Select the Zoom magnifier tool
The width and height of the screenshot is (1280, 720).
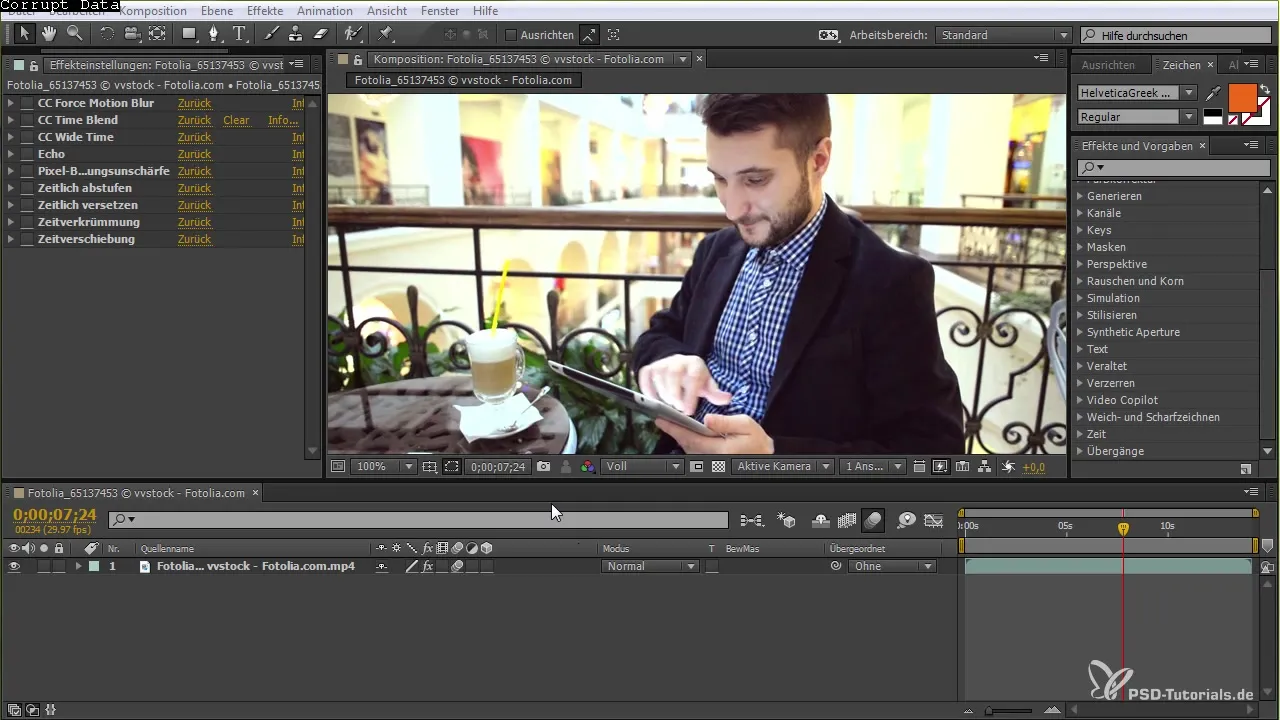tap(74, 34)
